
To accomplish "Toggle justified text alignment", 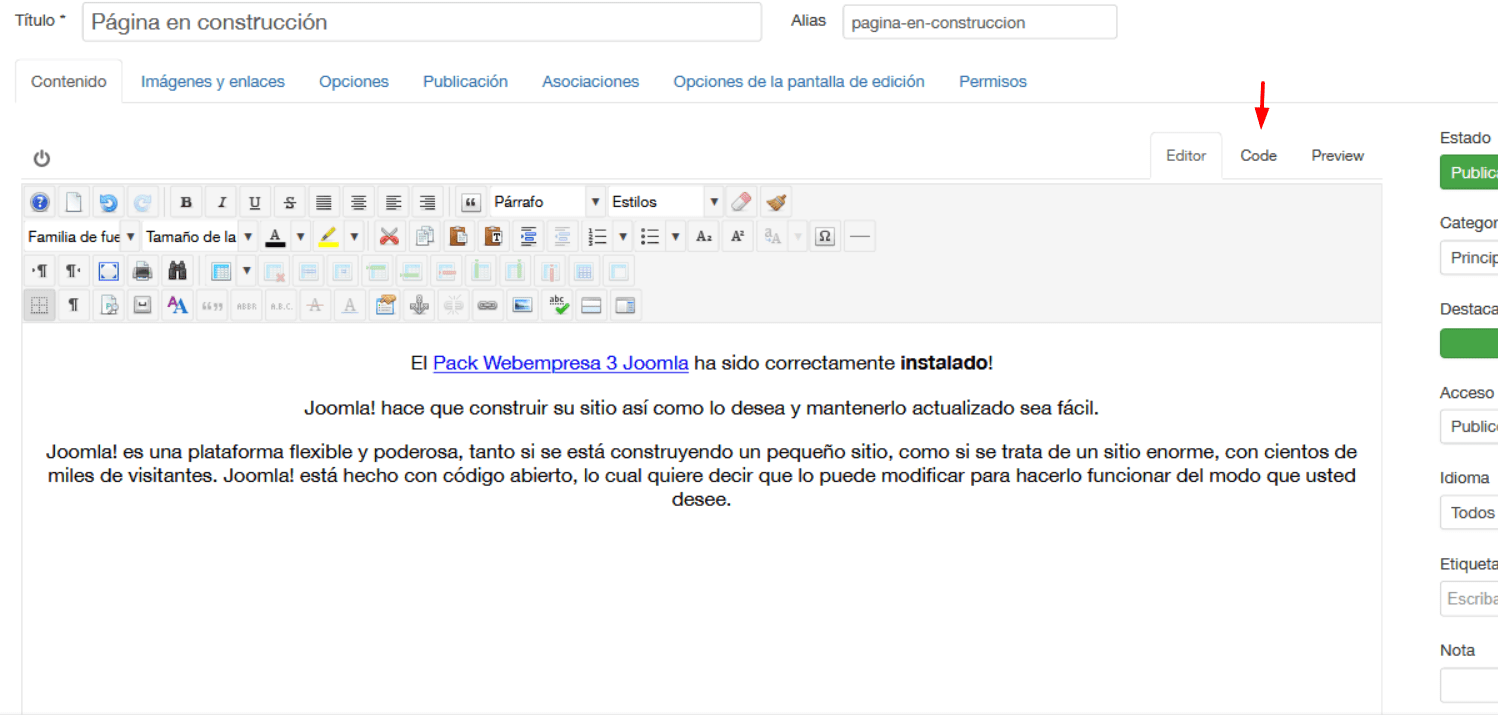I will tap(324, 202).
